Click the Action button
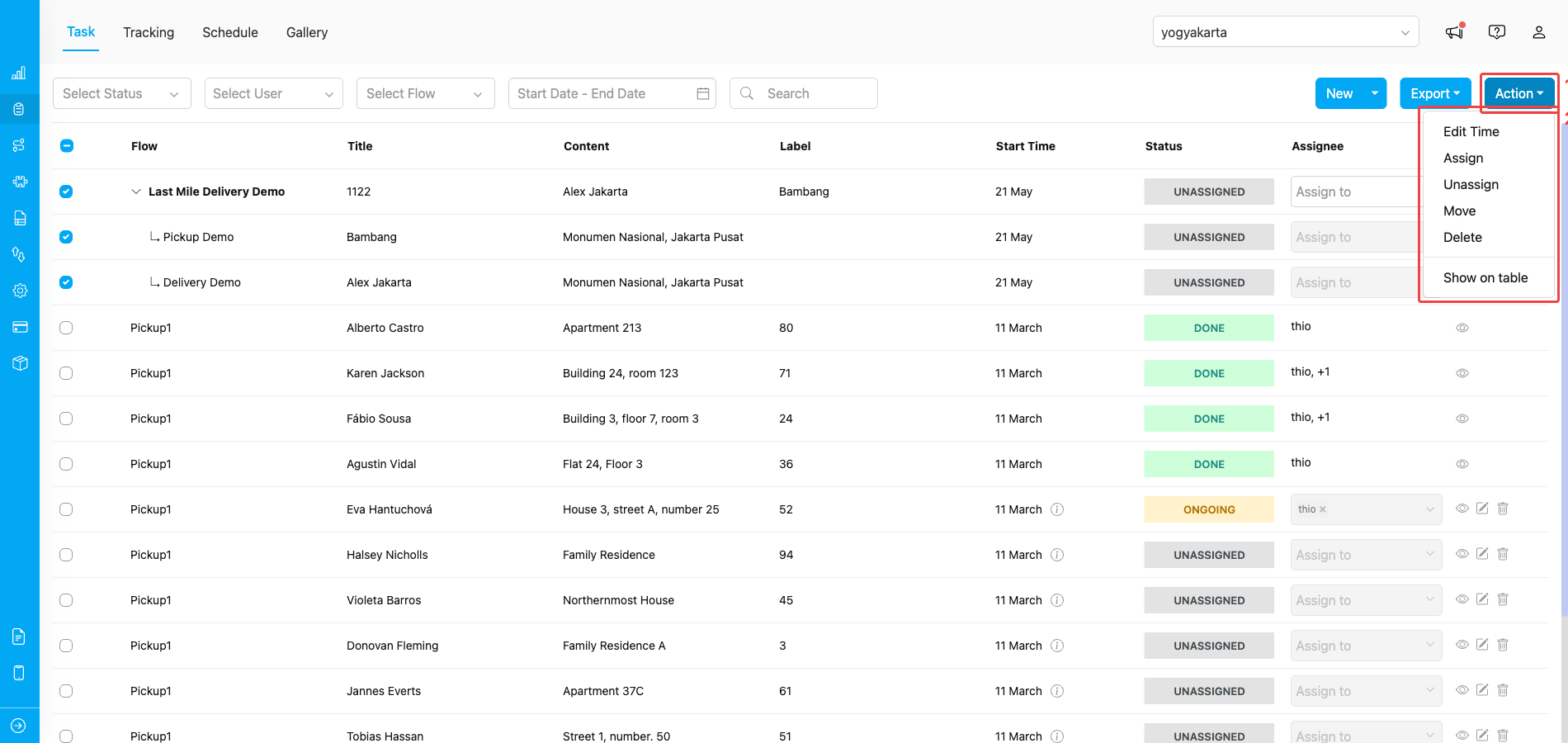This screenshot has width=1568, height=743. 1519,93
